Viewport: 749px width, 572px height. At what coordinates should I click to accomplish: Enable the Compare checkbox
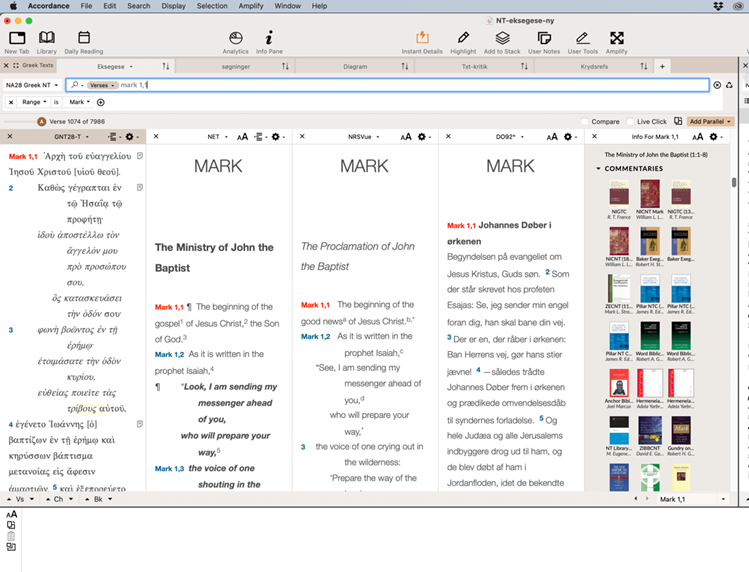585,121
